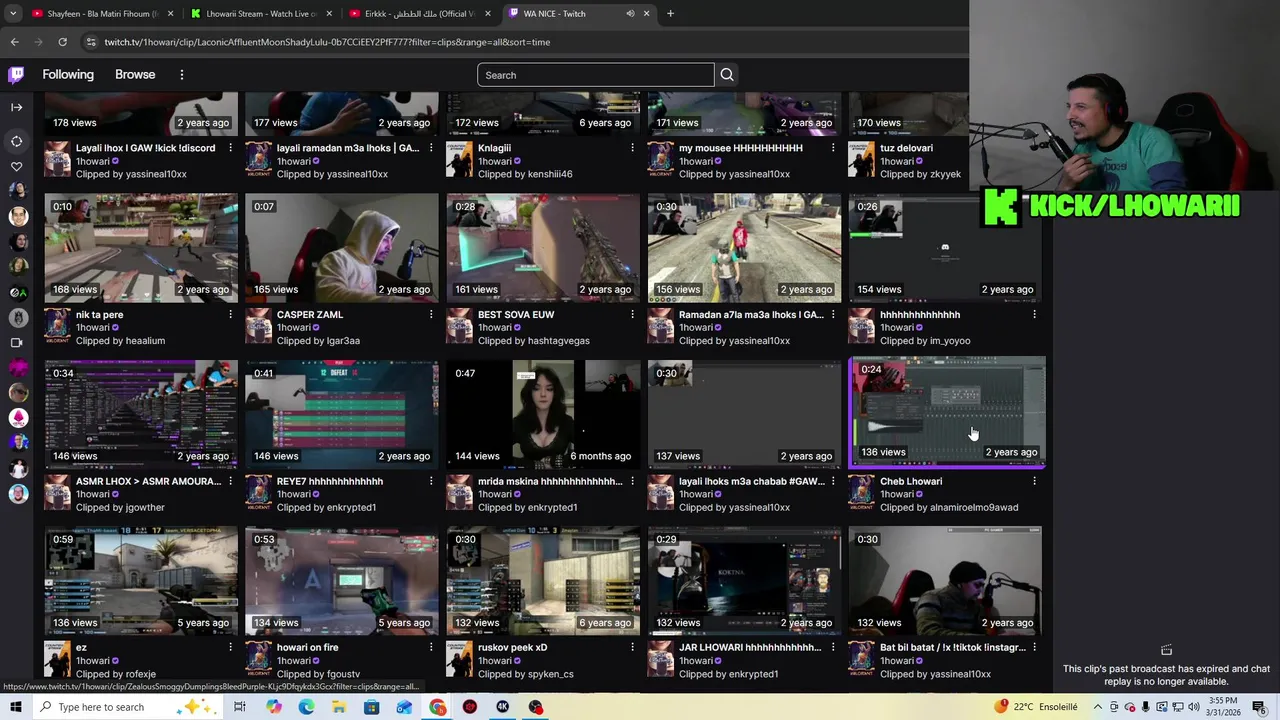Open options menu for hhhhhhhhhhhhhh clip

(1034, 315)
